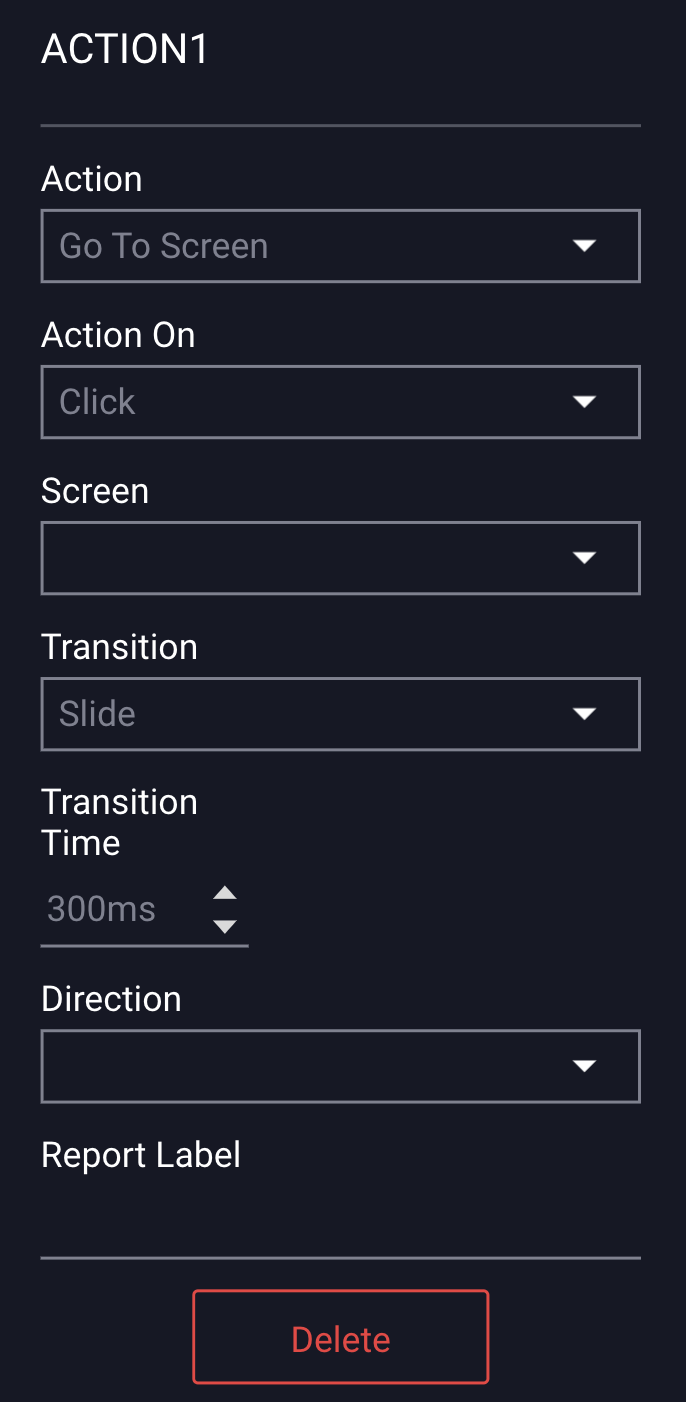Click the Delete button
Image resolution: width=686 pixels, height=1402 pixels.
click(x=340, y=1337)
